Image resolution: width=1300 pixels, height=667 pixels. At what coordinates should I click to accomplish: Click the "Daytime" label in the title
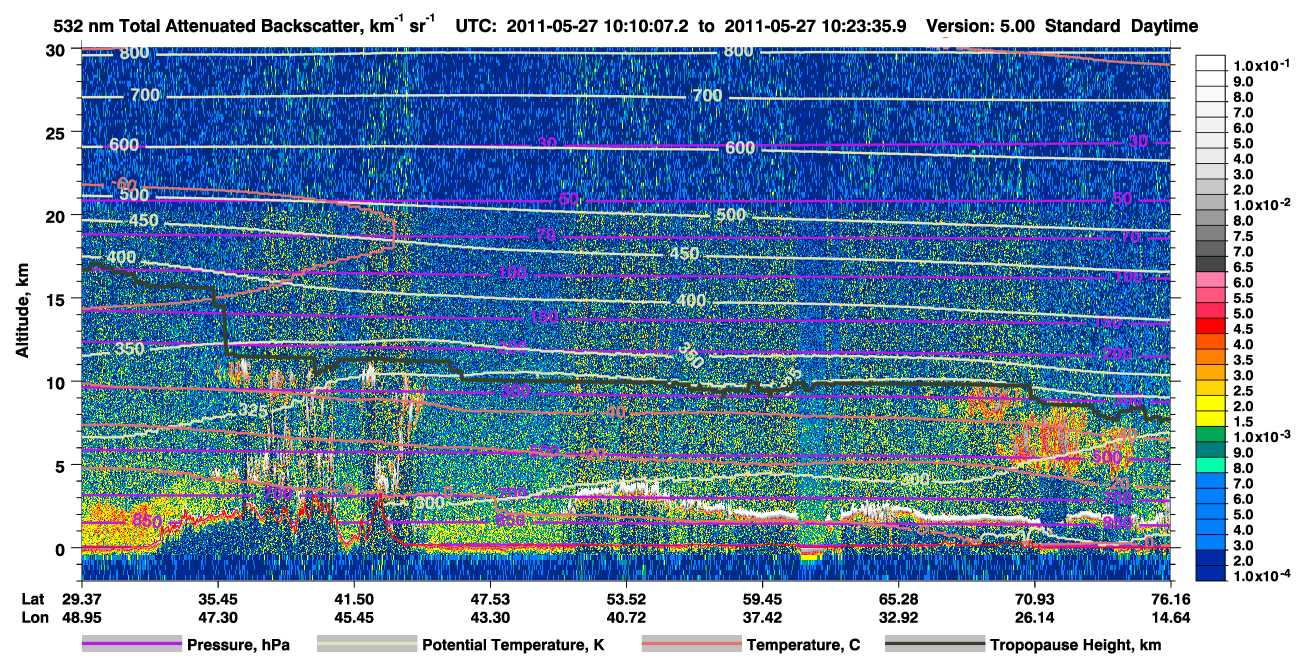click(1165, 25)
